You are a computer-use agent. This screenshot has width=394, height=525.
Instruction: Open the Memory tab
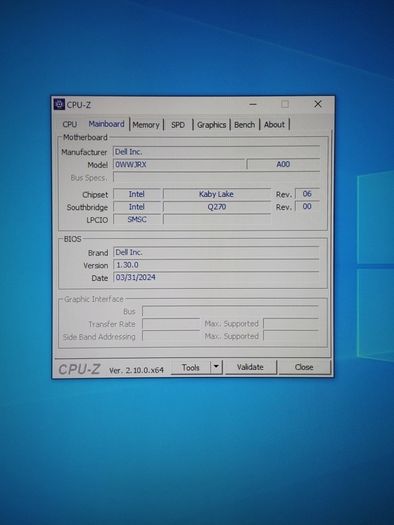pyautogui.click(x=146, y=125)
